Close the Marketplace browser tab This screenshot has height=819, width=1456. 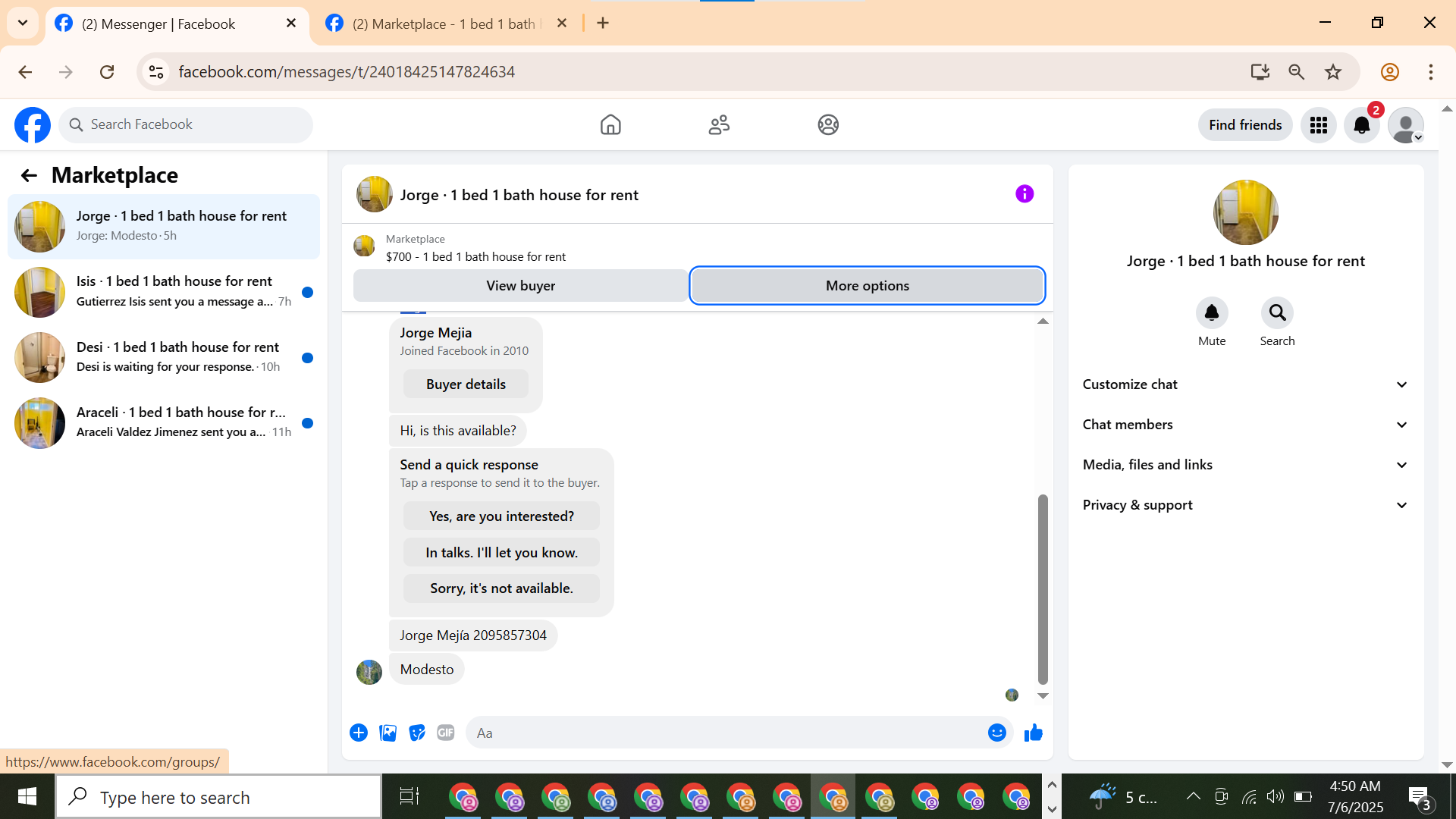pyautogui.click(x=562, y=24)
